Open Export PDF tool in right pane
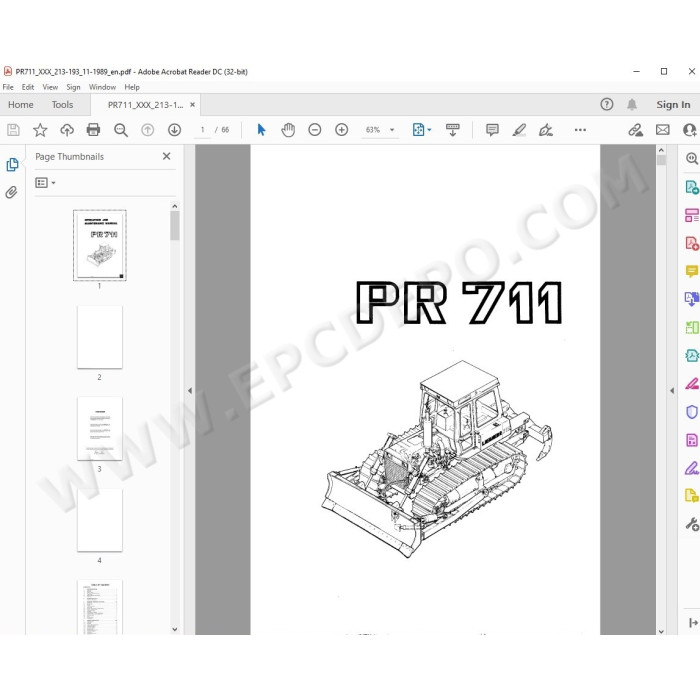This screenshot has height=700, width=700. coord(692,187)
